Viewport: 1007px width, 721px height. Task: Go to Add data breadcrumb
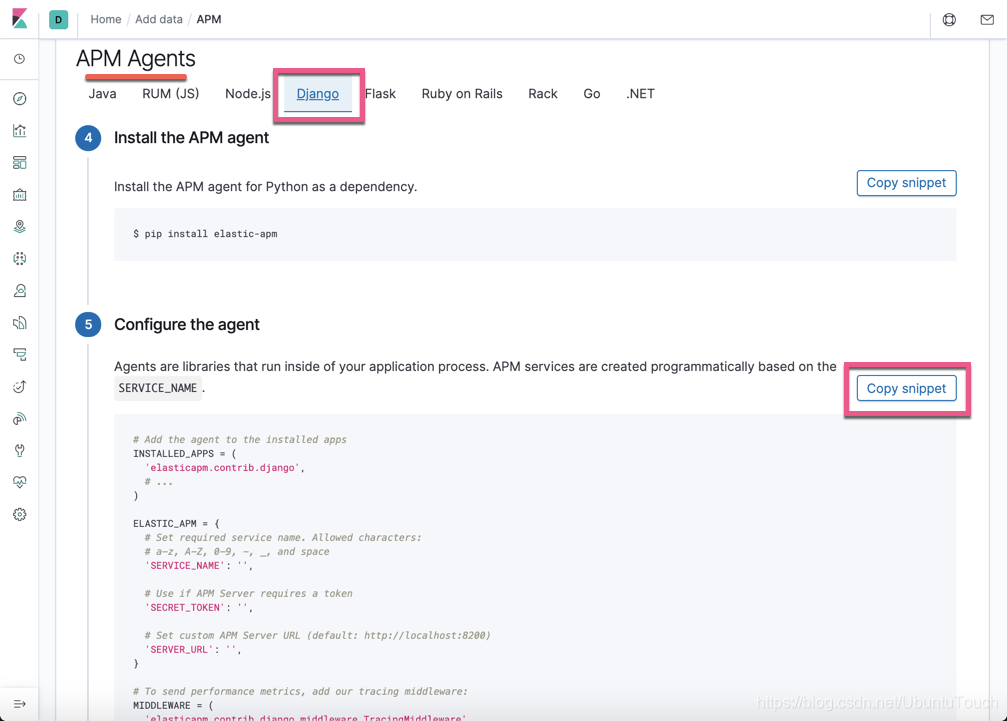click(x=159, y=19)
